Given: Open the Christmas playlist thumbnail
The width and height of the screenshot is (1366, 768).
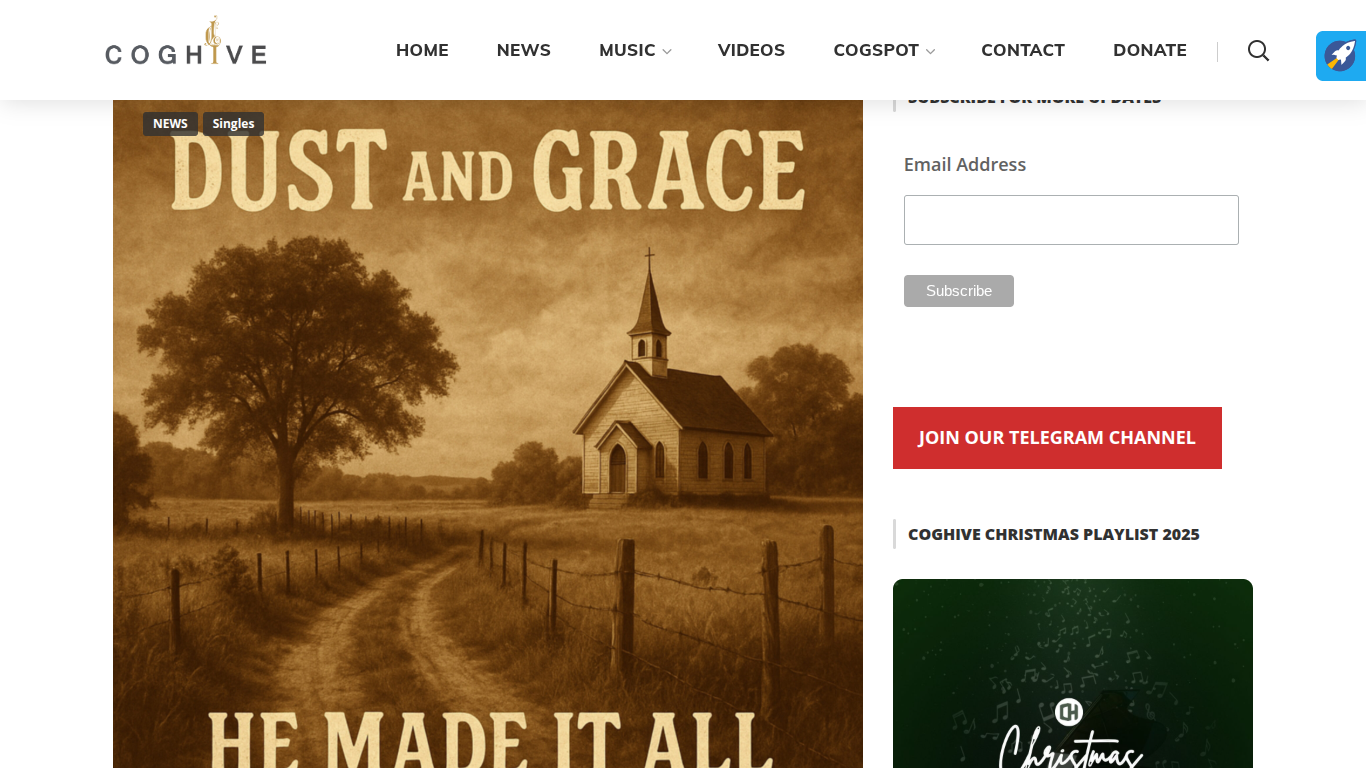Looking at the screenshot, I should point(1073,674).
